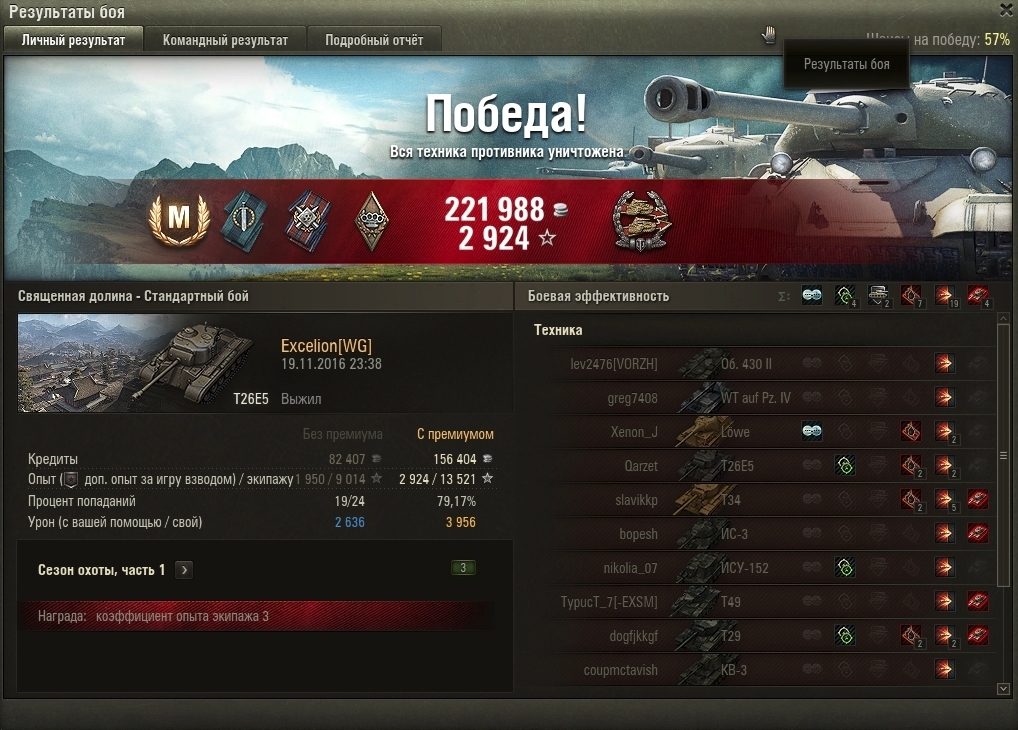Close the battle results window

point(1006,10)
